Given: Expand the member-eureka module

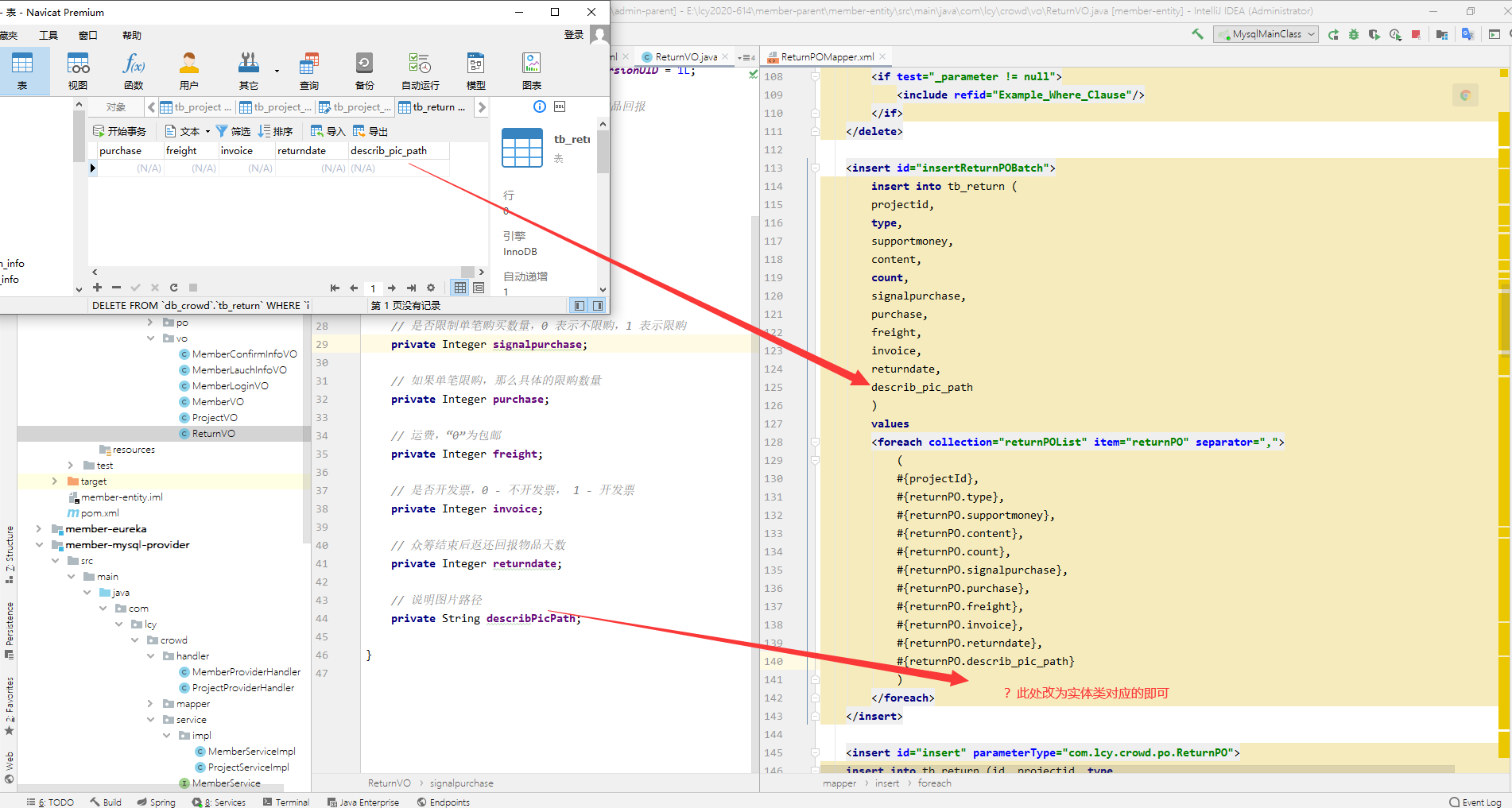Looking at the screenshot, I should click(x=39, y=529).
